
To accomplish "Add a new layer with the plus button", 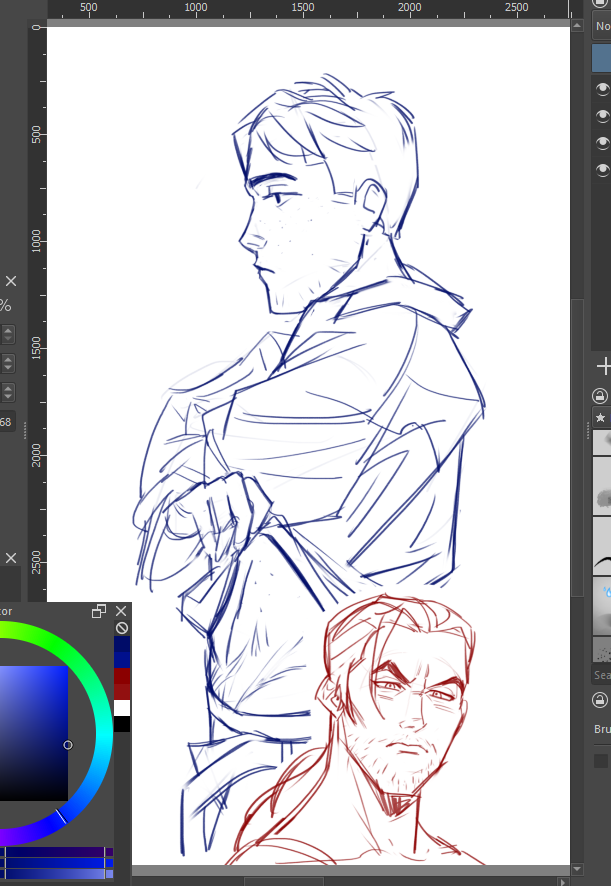I will pos(603,367).
